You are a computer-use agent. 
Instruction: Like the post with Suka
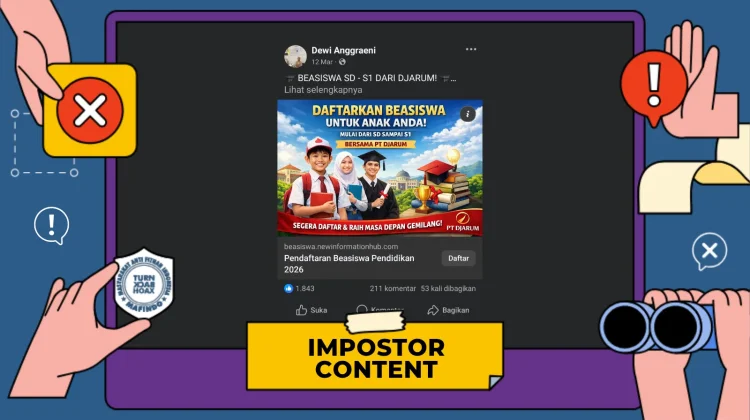(x=311, y=310)
